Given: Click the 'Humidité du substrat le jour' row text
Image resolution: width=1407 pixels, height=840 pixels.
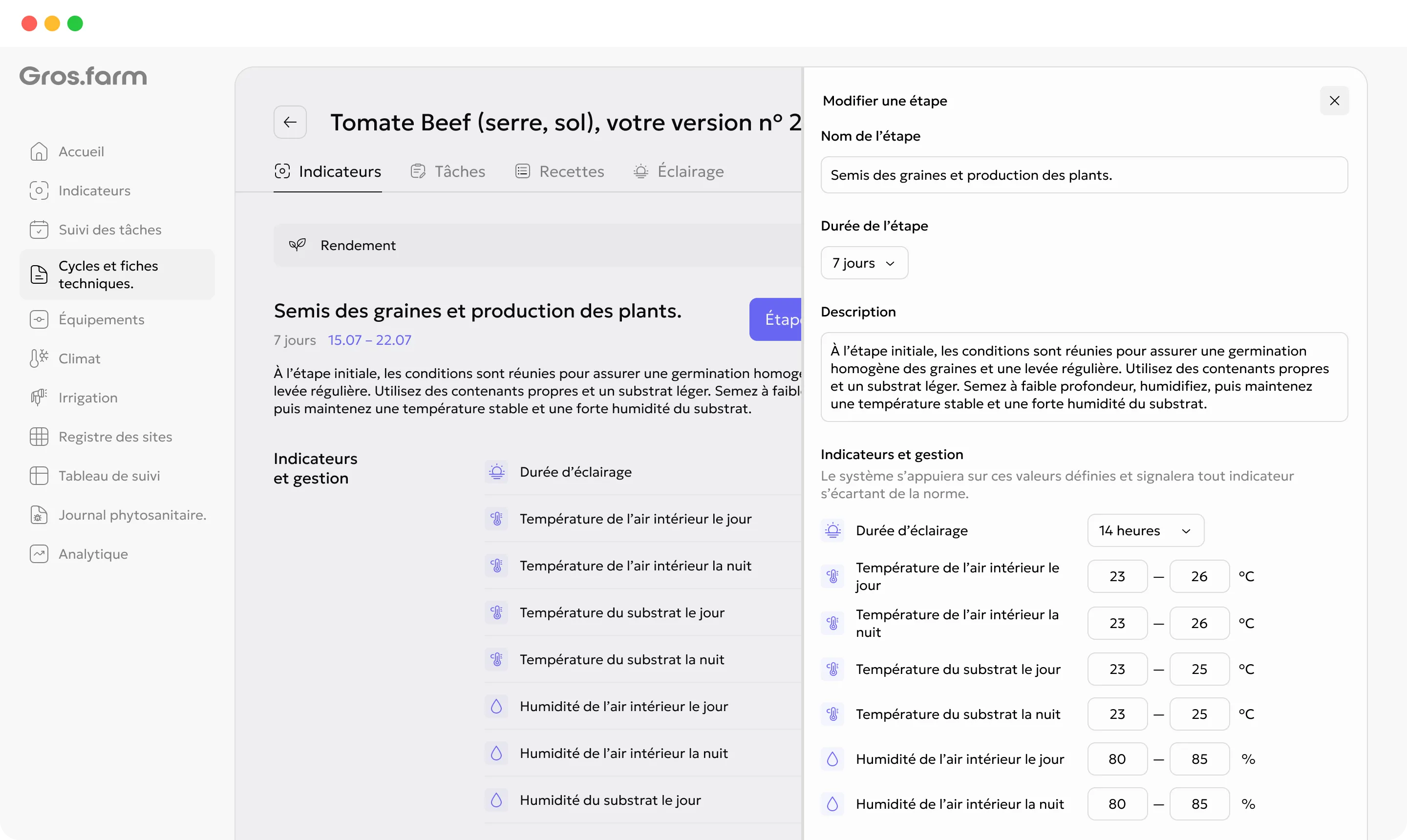Looking at the screenshot, I should [x=610, y=801].
